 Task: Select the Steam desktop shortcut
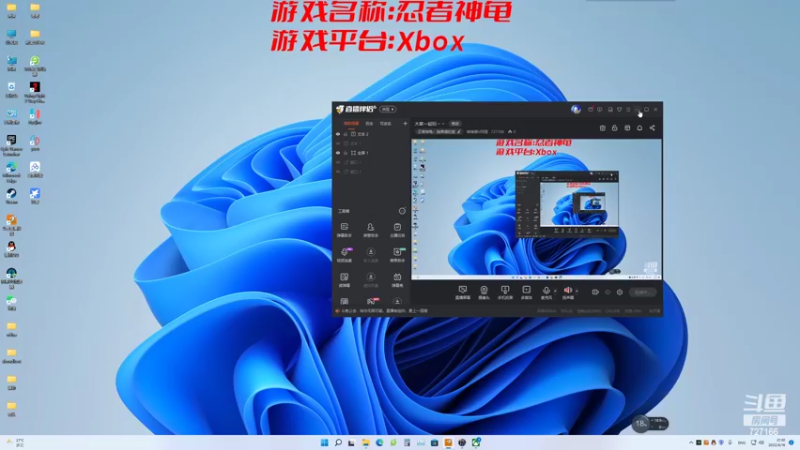click(x=11, y=196)
